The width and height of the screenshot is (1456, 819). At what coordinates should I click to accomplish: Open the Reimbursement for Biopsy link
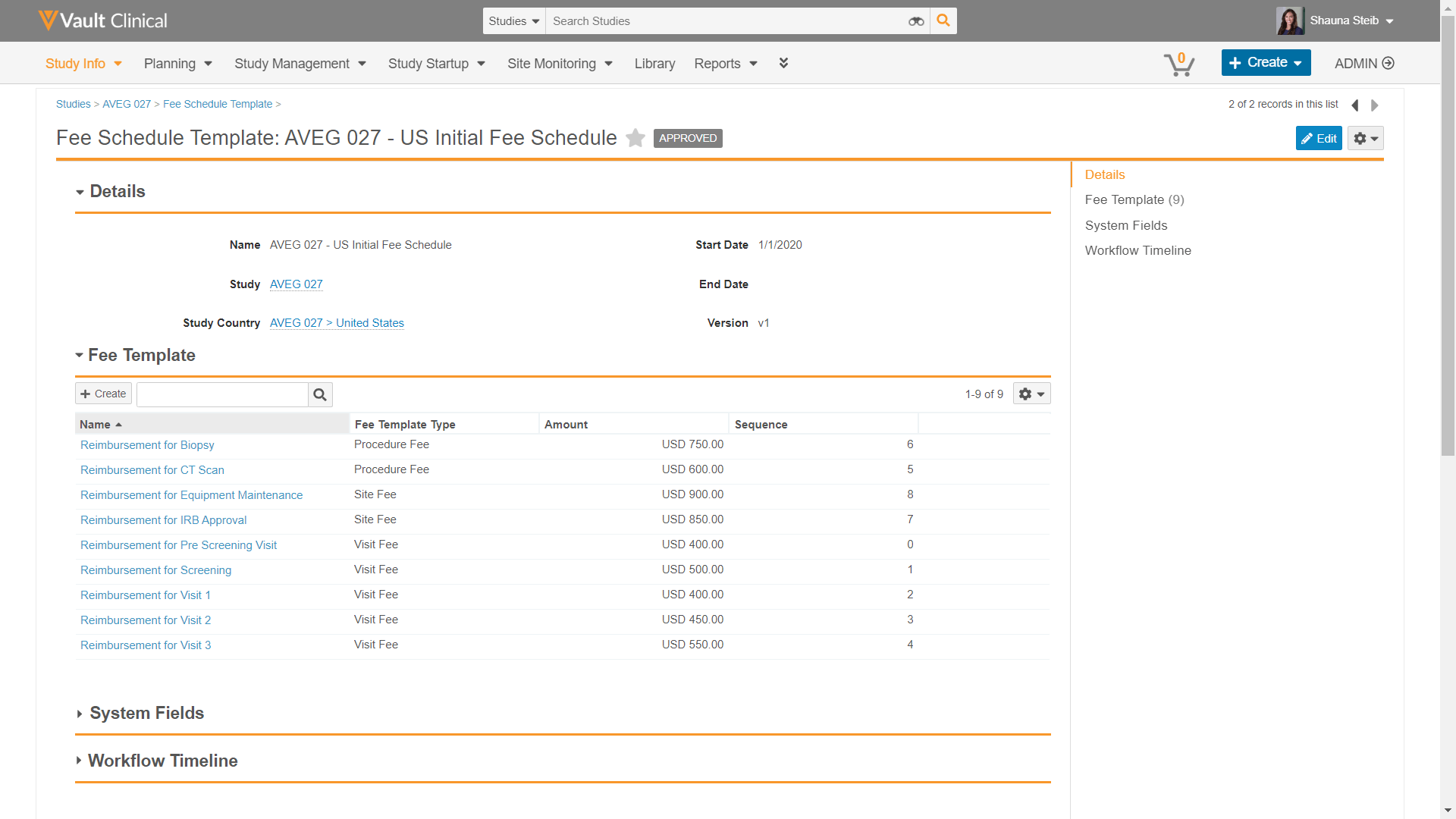point(147,445)
